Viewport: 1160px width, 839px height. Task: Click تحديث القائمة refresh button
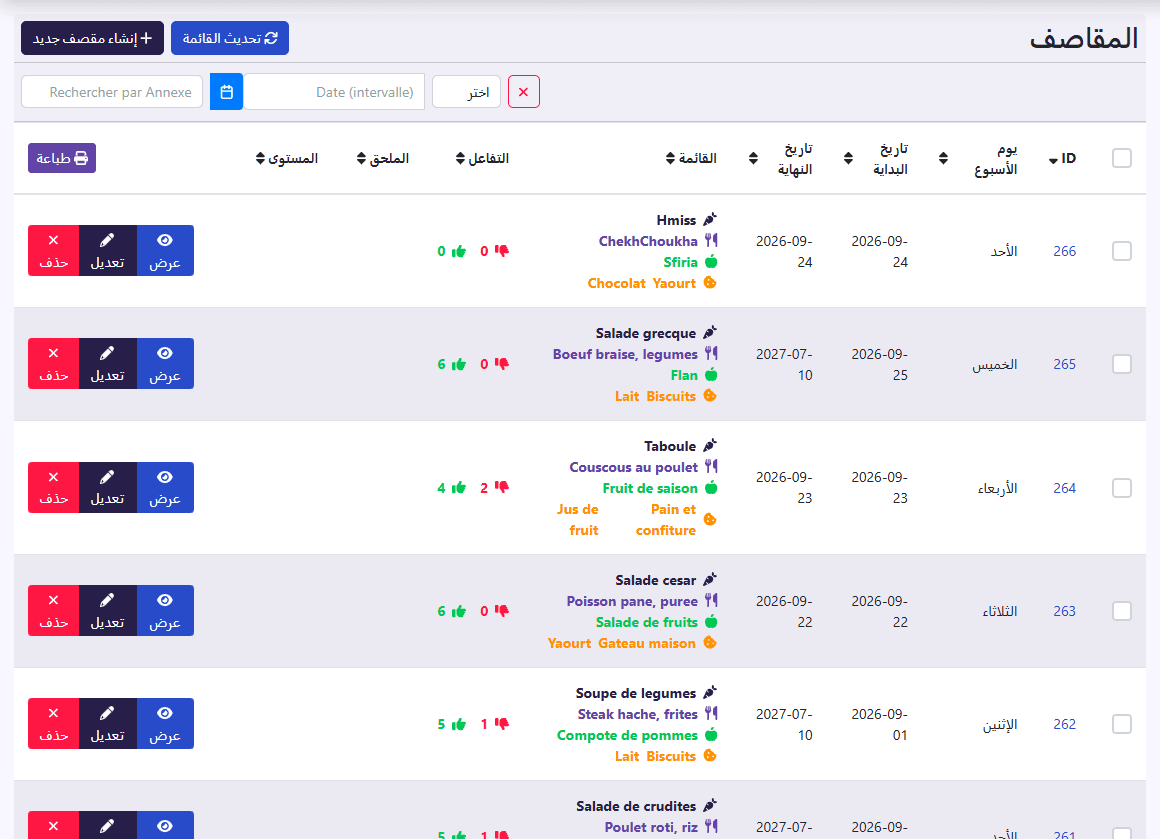(x=230, y=38)
